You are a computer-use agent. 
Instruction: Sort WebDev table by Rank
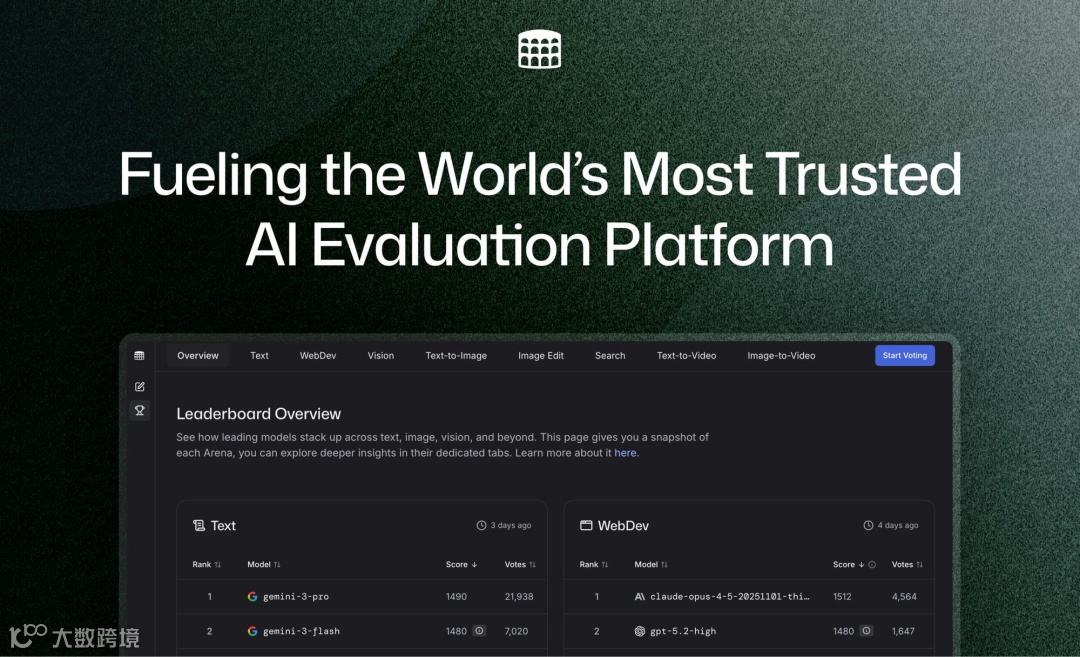[594, 565]
